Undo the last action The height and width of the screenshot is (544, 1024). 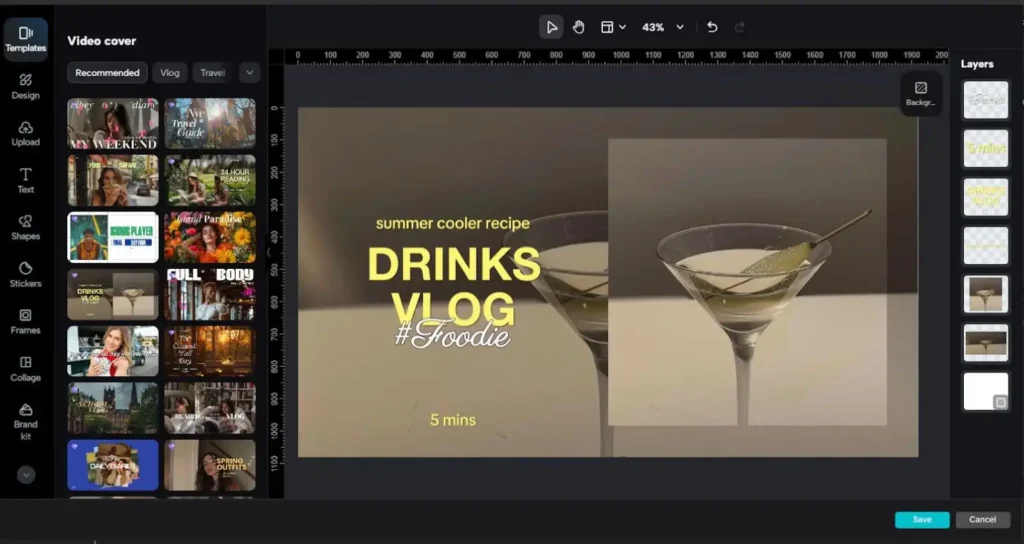[712, 27]
